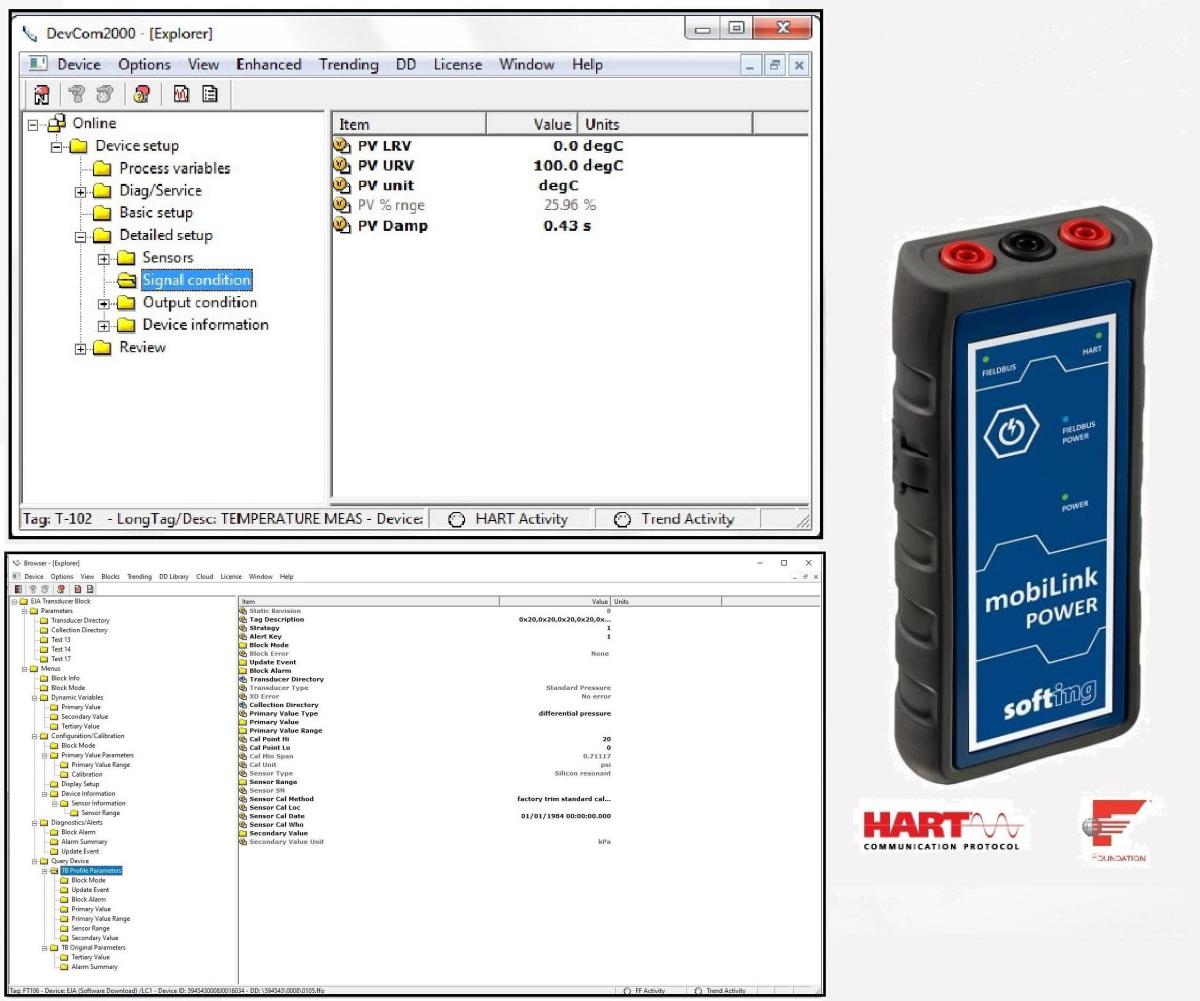Open the Enhanced menu in DevCom2000
The image size is (1200, 1001).
pos(268,64)
